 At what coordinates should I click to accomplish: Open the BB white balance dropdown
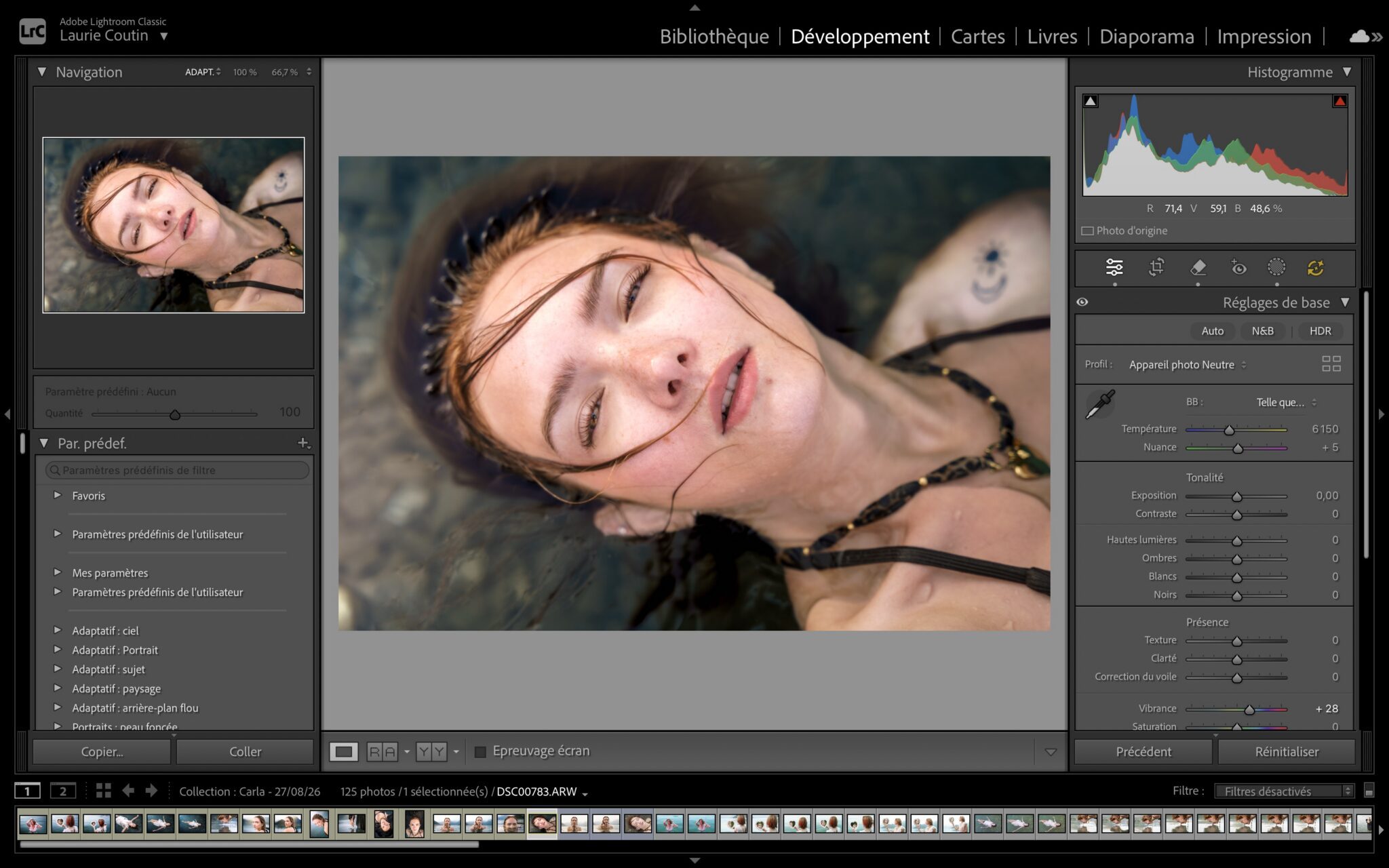point(1286,402)
